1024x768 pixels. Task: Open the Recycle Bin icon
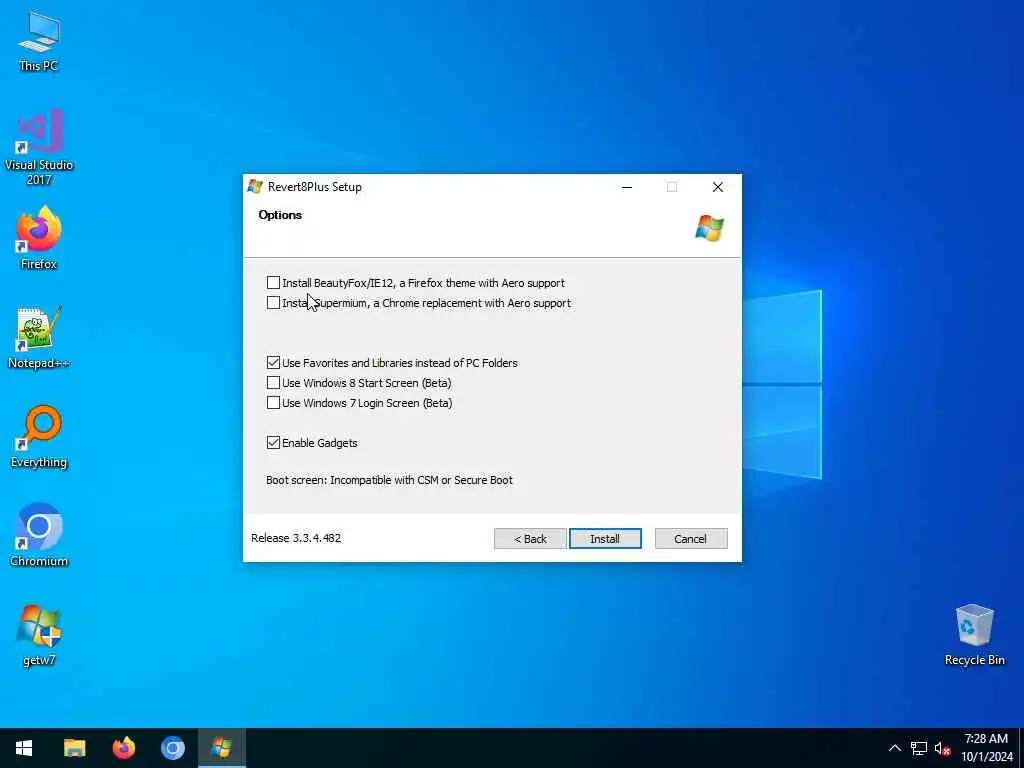(x=974, y=635)
